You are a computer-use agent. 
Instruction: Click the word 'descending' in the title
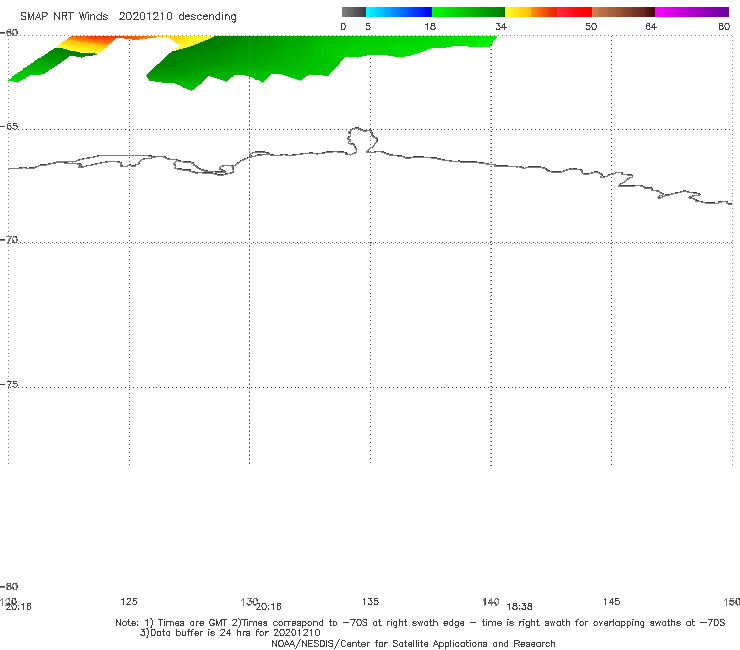pyautogui.click(x=207, y=17)
